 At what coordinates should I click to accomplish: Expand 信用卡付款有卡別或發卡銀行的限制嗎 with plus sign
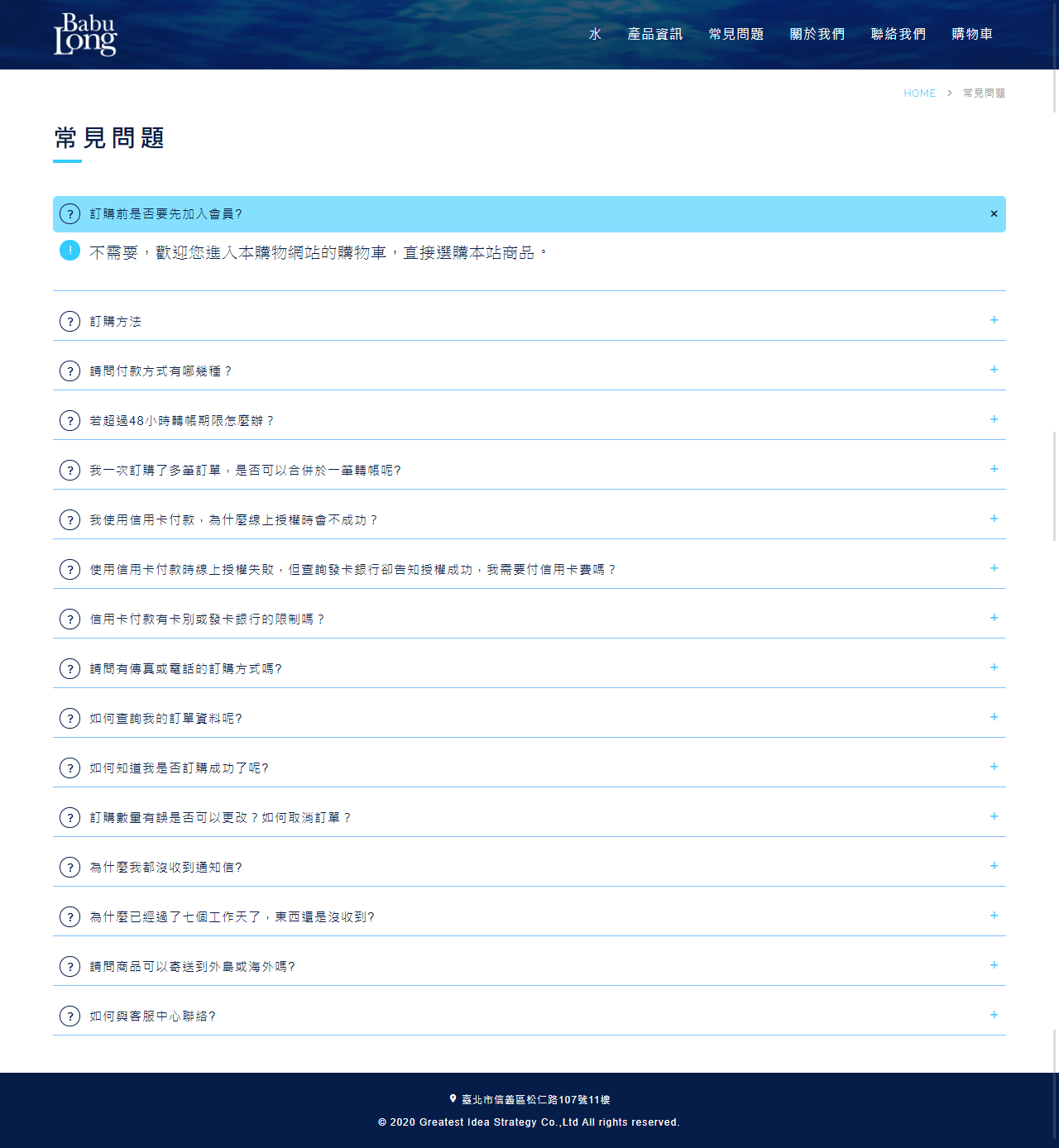click(994, 618)
